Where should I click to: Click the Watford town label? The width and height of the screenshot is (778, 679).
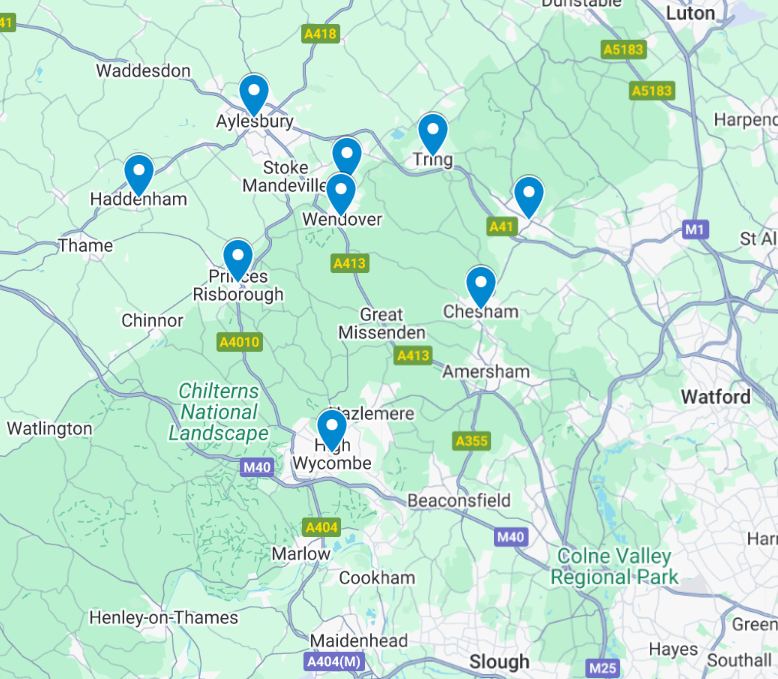715,397
